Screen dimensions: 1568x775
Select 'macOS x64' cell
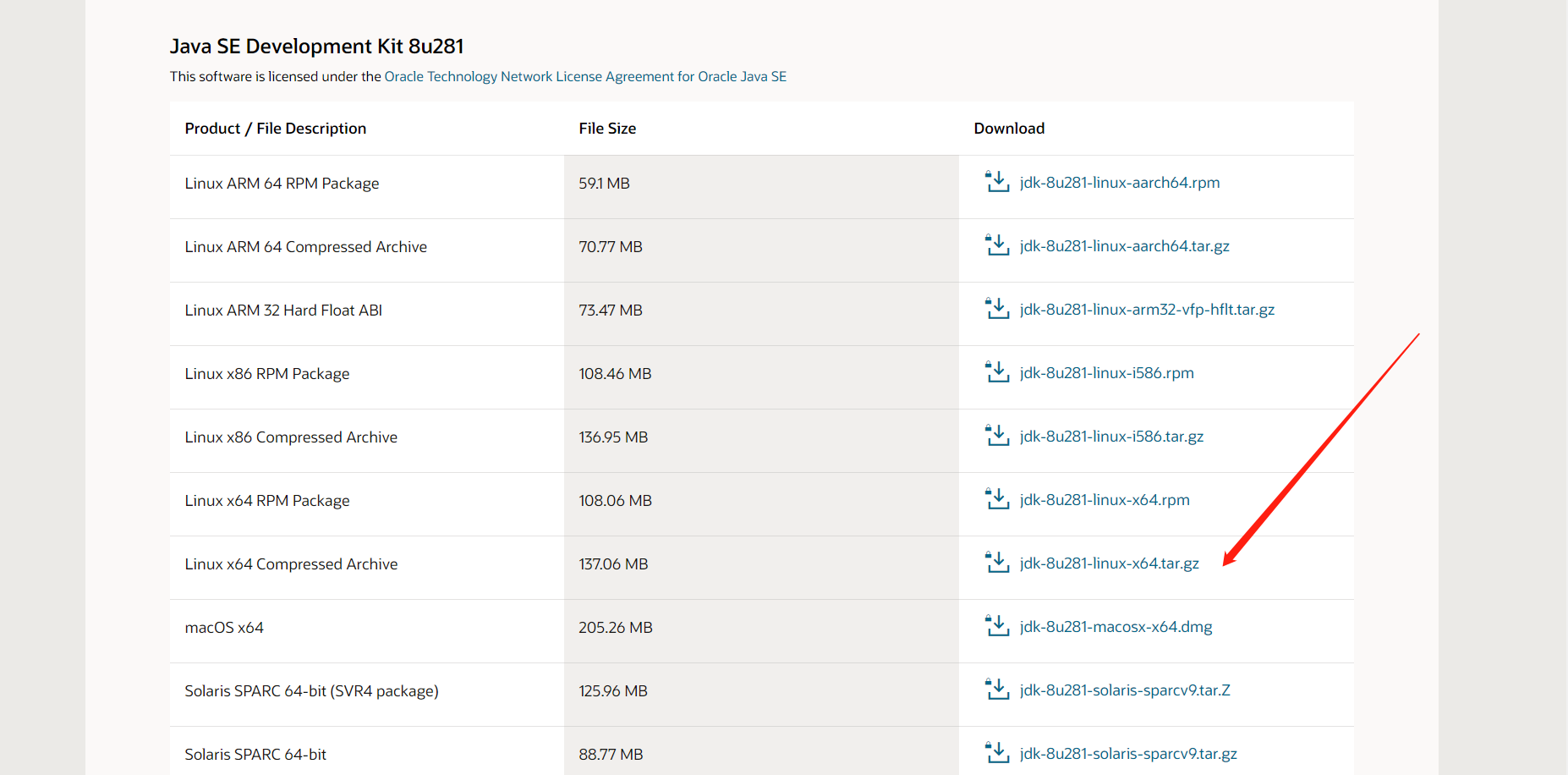(x=367, y=631)
